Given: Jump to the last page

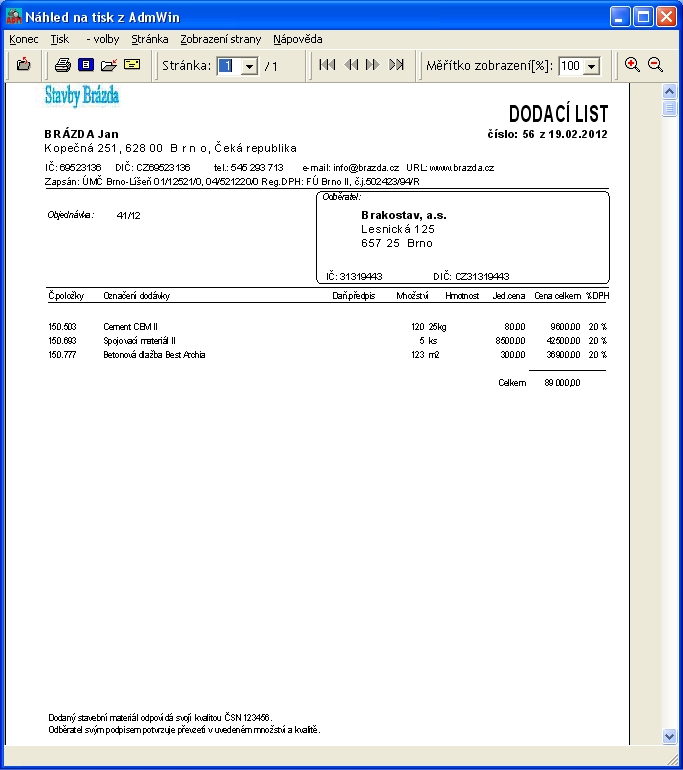Looking at the screenshot, I should [x=396, y=64].
